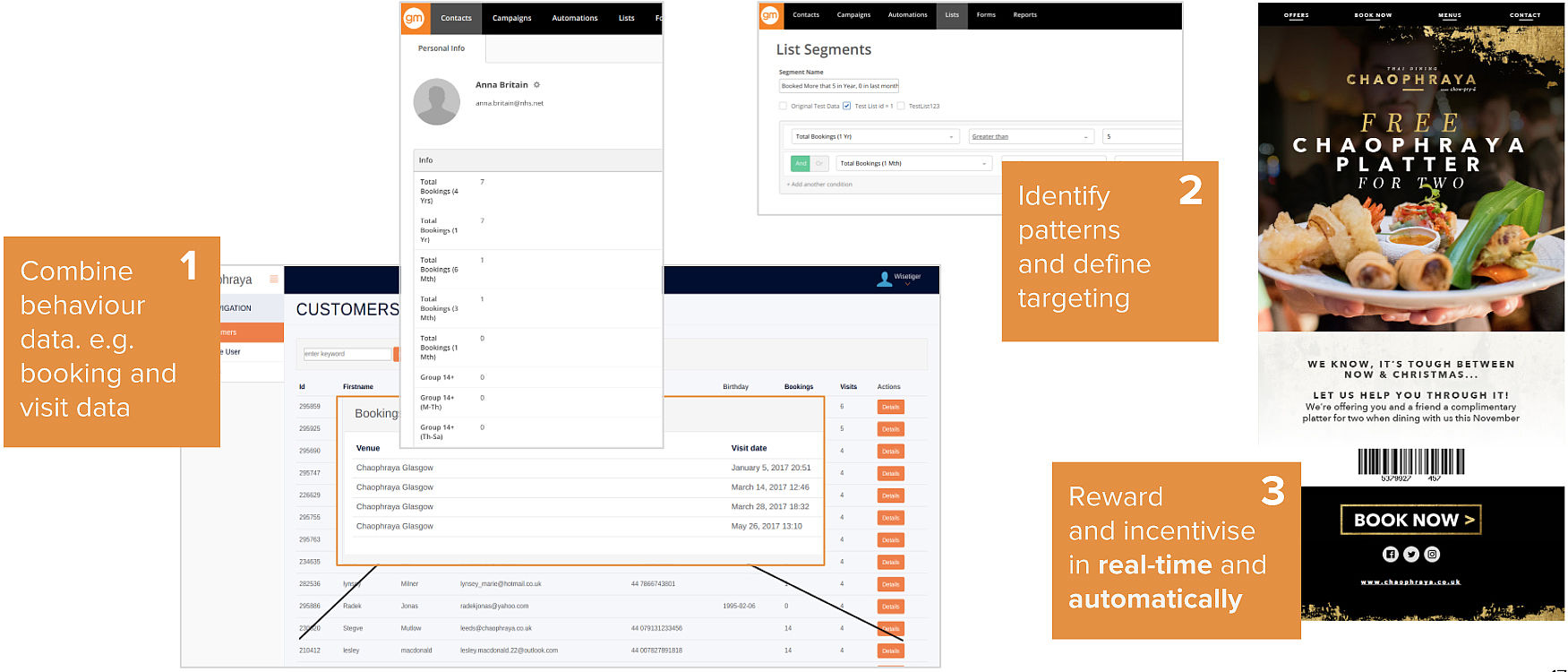1568x672 pixels.
Task: Click the Wisetiger user avatar icon
Action: pyautogui.click(x=884, y=279)
